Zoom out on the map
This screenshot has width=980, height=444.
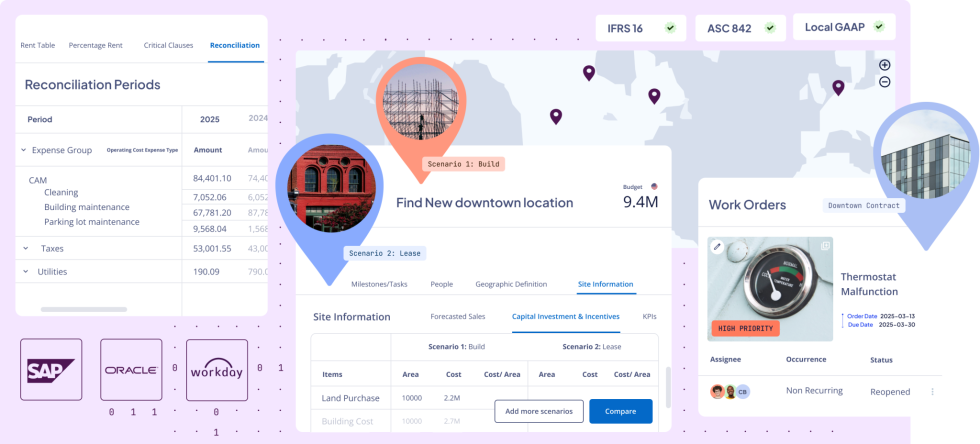pyautogui.click(x=884, y=82)
